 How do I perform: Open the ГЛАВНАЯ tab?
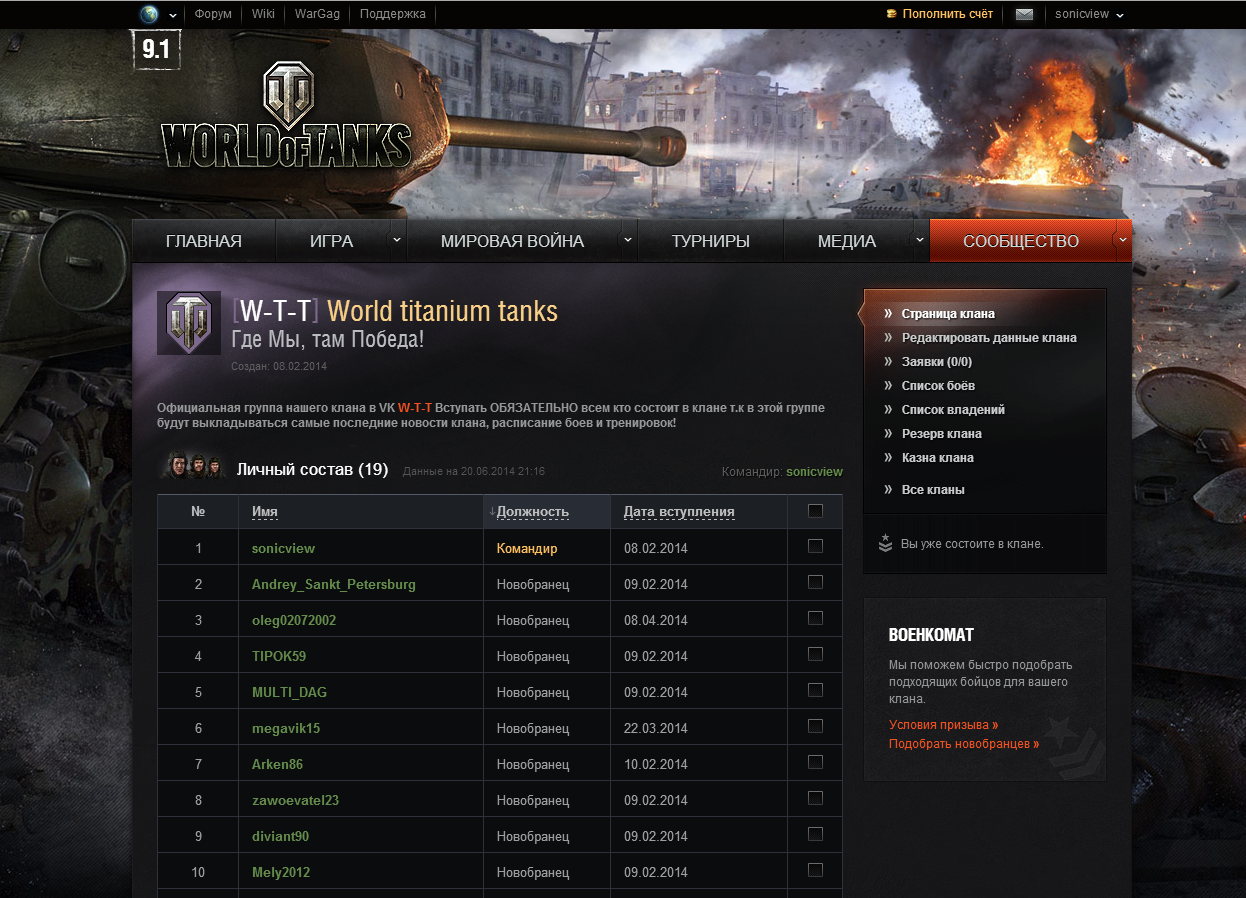coord(204,241)
